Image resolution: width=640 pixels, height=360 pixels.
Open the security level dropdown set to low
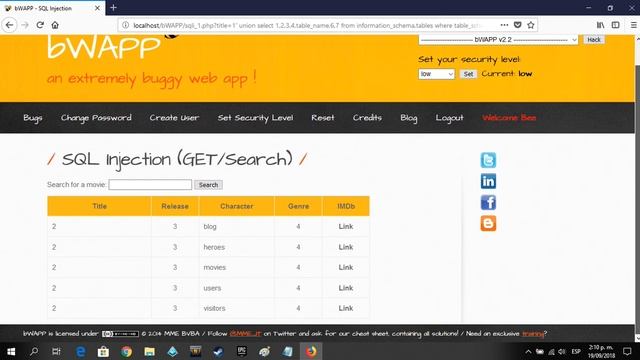coord(436,74)
